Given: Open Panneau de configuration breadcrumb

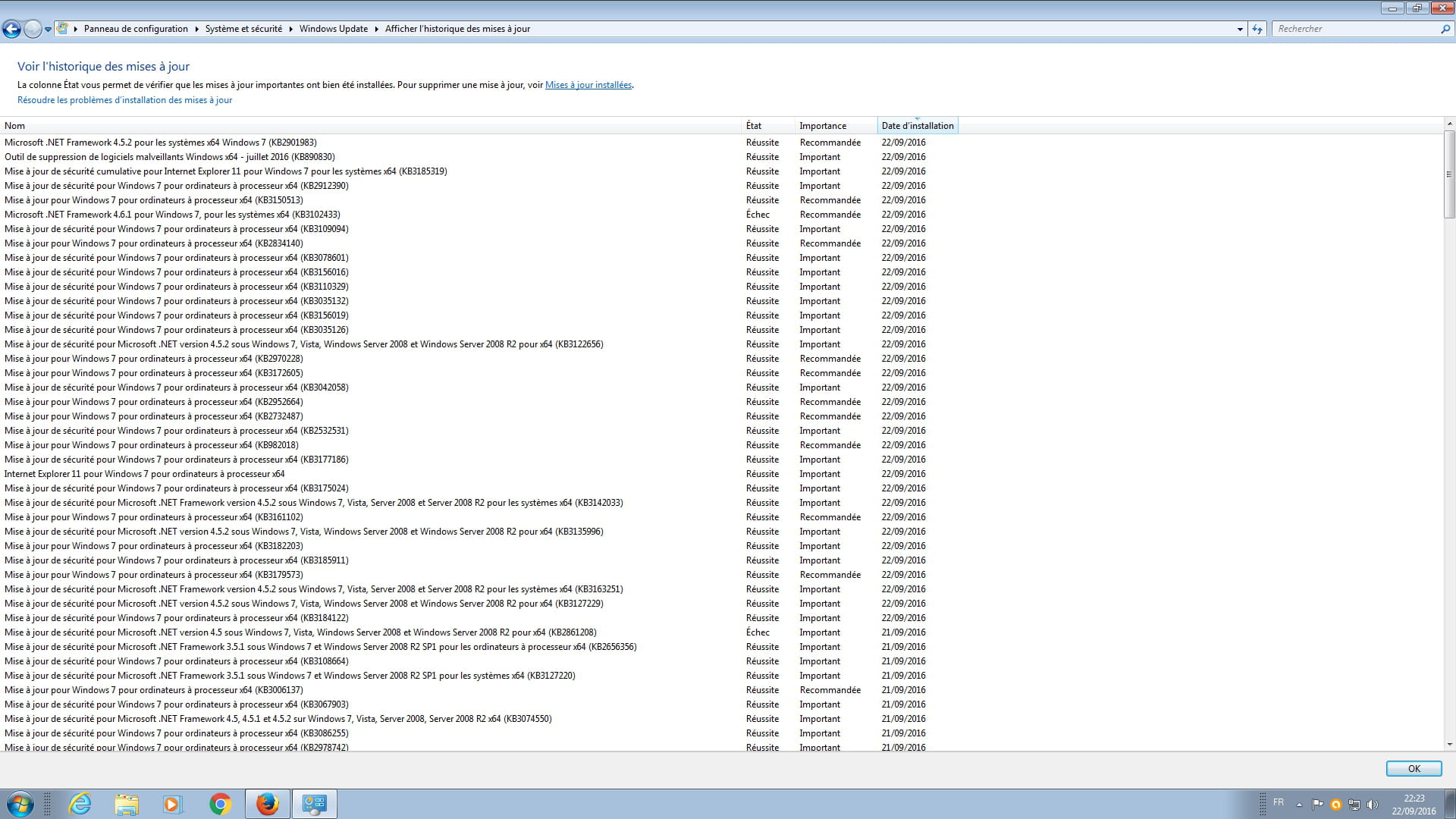Looking at the screenshot, I should point(136,29).
